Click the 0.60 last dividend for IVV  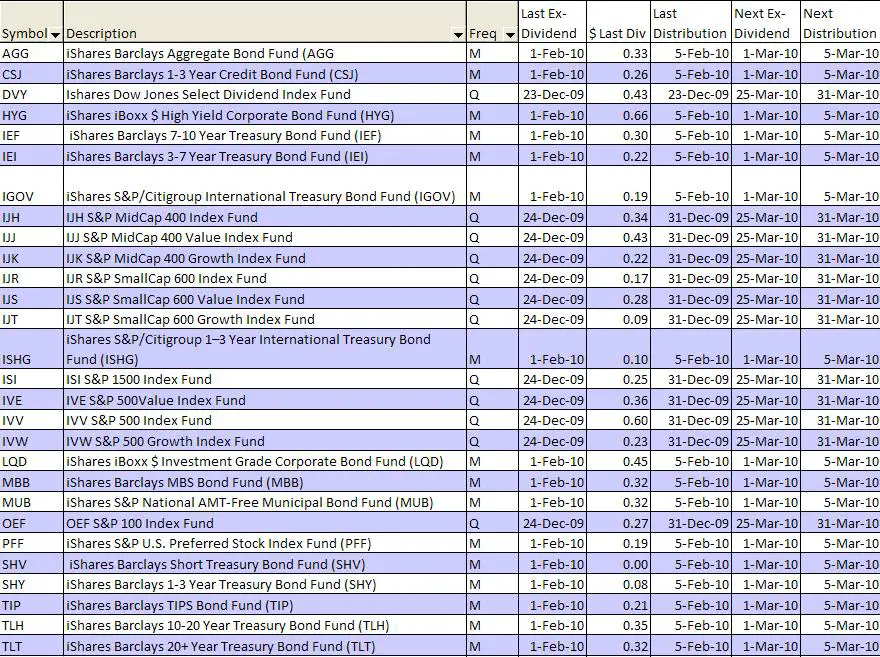pos(618,420)
